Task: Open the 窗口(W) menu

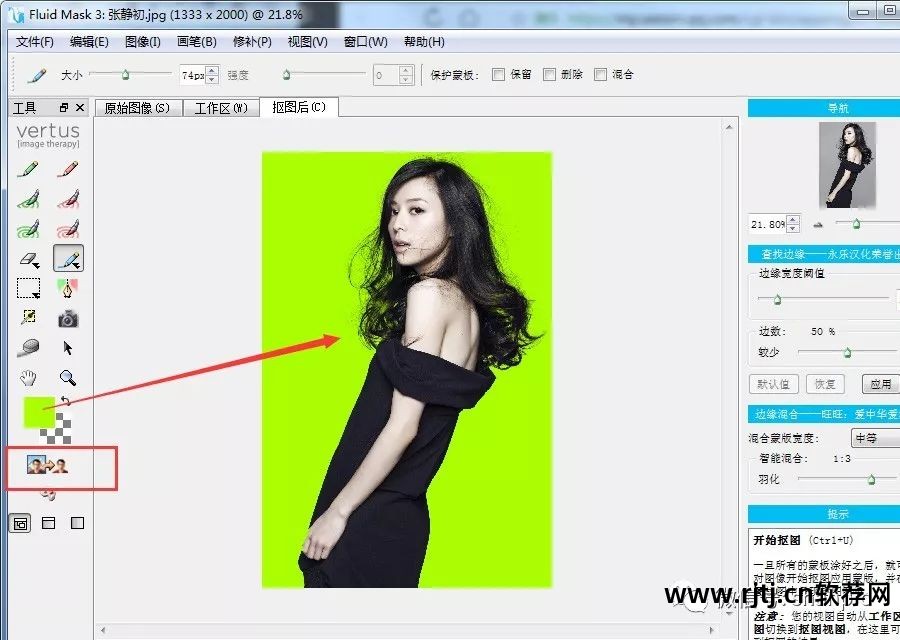Action: click(x=366, y=42)
